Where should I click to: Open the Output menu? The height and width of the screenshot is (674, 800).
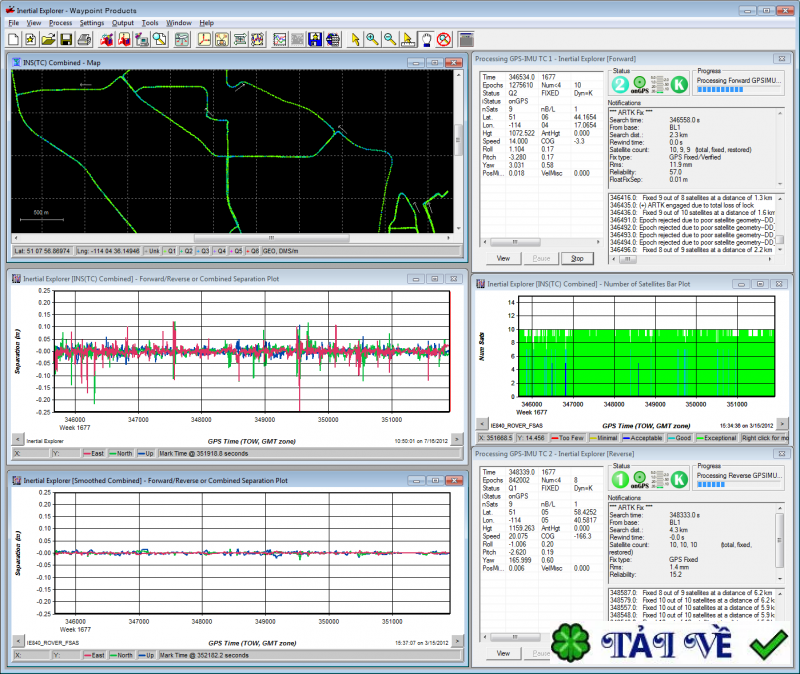pyautogui.click(x=123, y=22)
